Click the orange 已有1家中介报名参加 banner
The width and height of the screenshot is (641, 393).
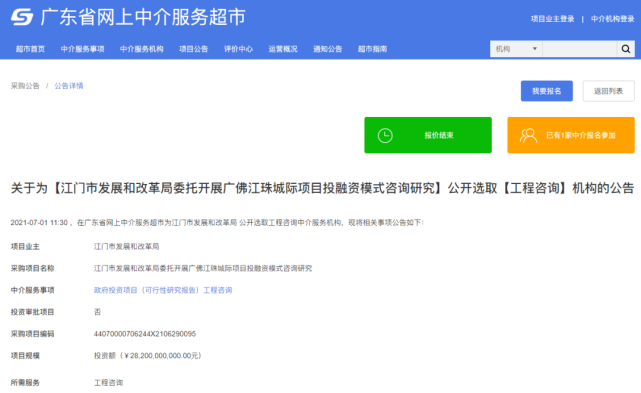pos(571,135)
